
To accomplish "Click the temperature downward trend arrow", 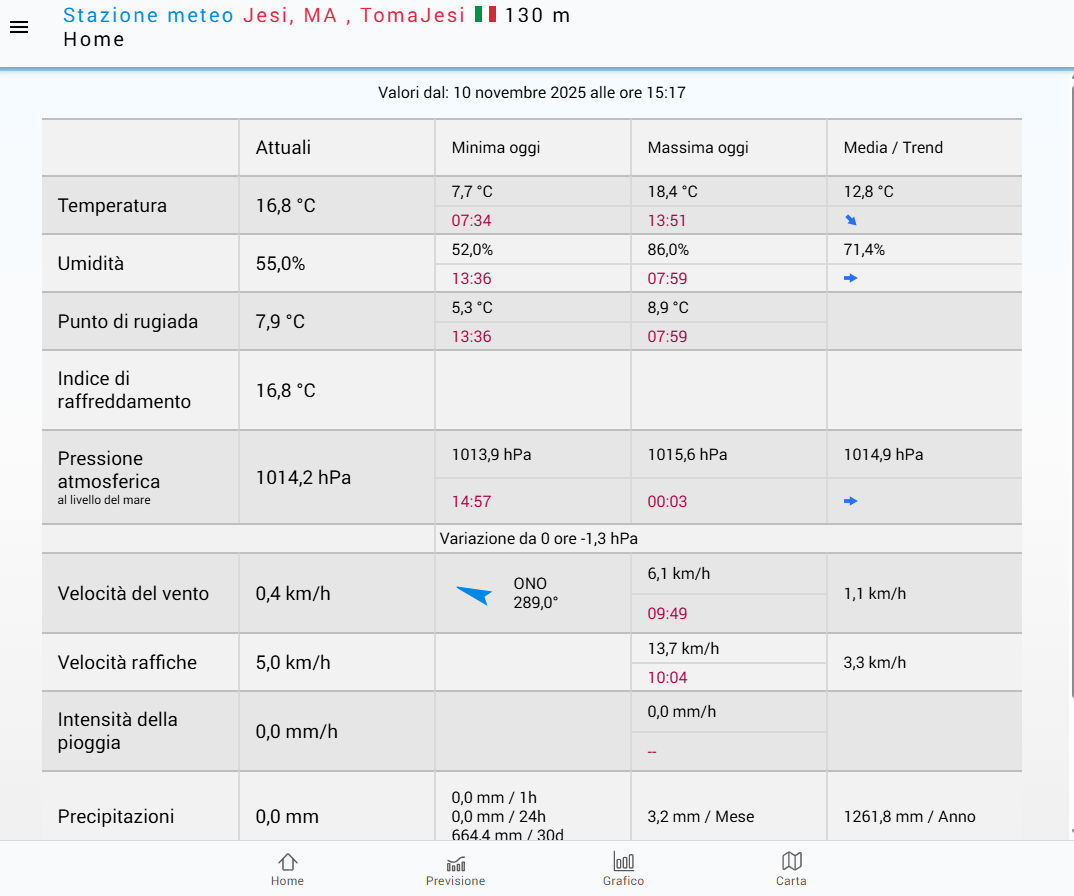I will [851, 220].
